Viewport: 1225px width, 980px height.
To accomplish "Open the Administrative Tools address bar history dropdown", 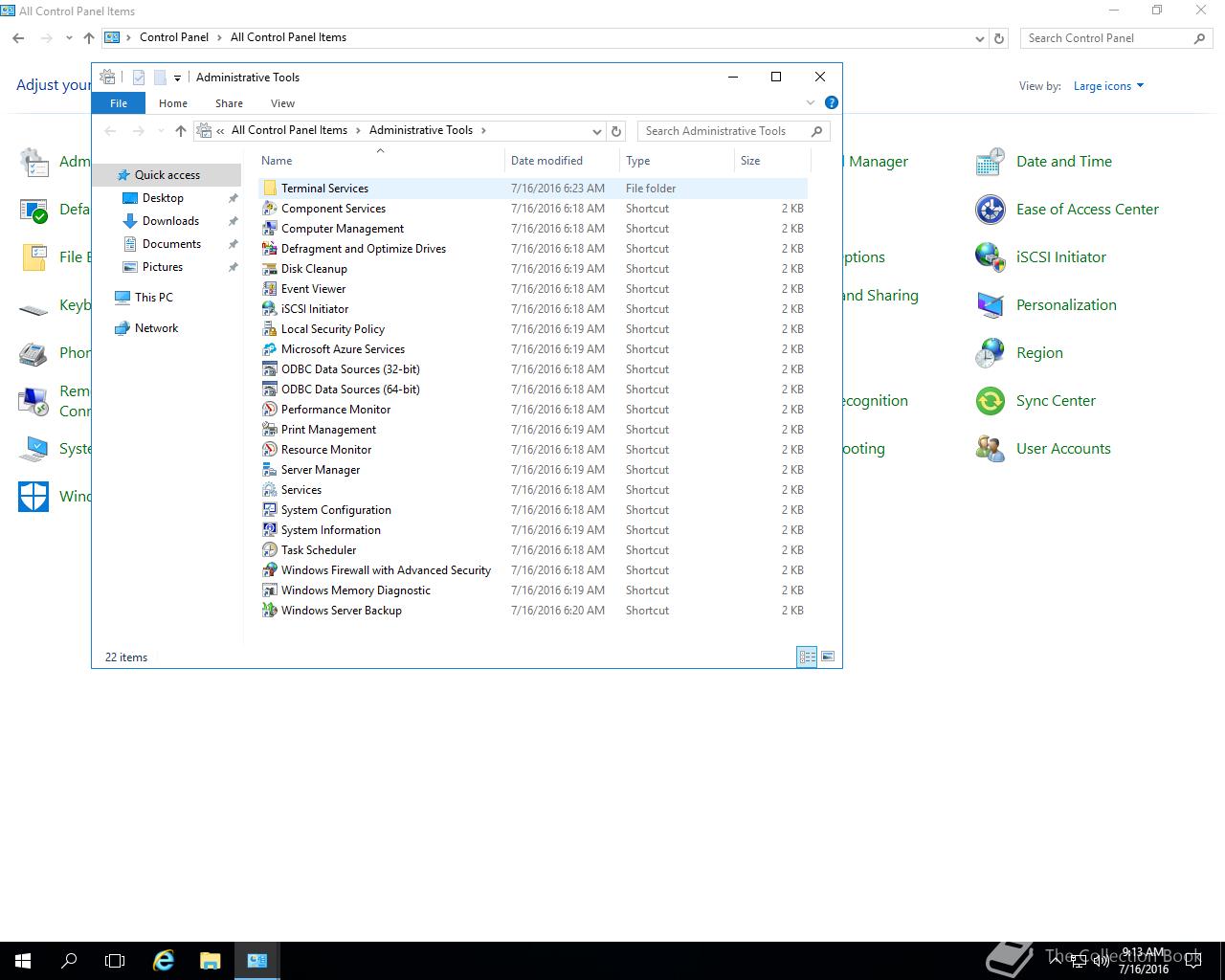I will (x=597, y=131).
